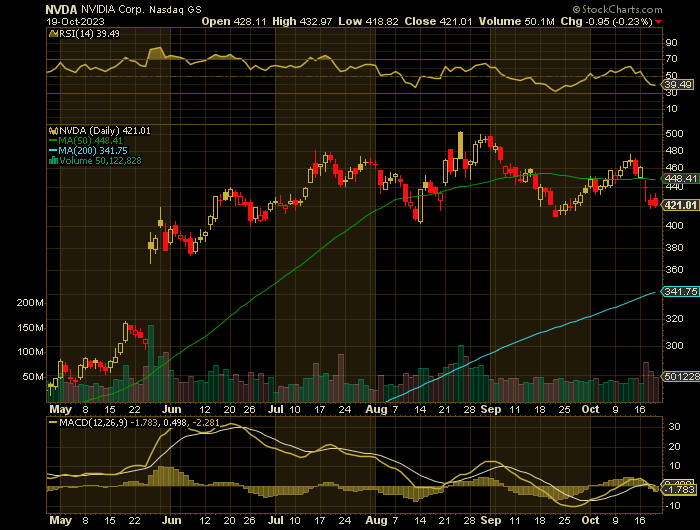Click the MA(50) 448.41 legend text
Viewport: 700px width, 530px height.
[x=91, y=141]
